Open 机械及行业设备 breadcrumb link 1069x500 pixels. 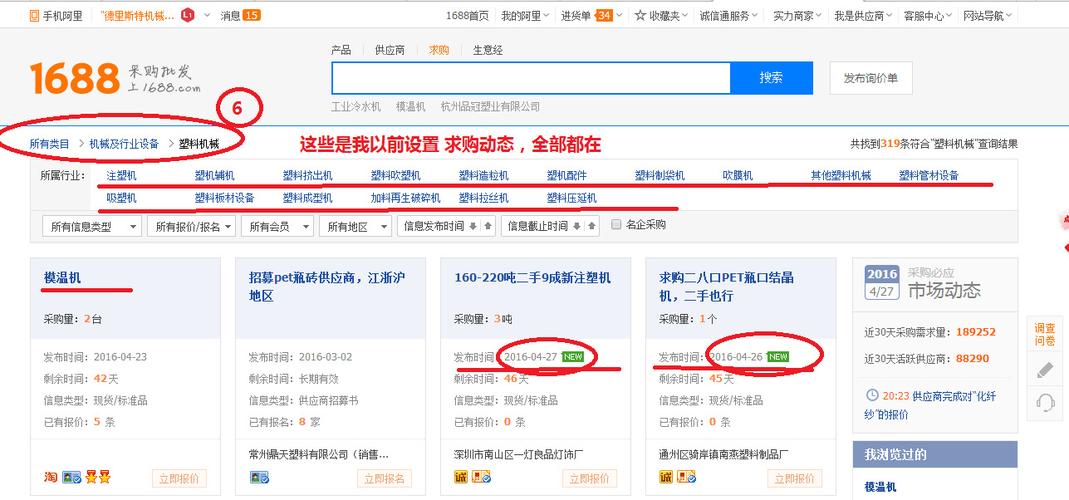(124, 144)
